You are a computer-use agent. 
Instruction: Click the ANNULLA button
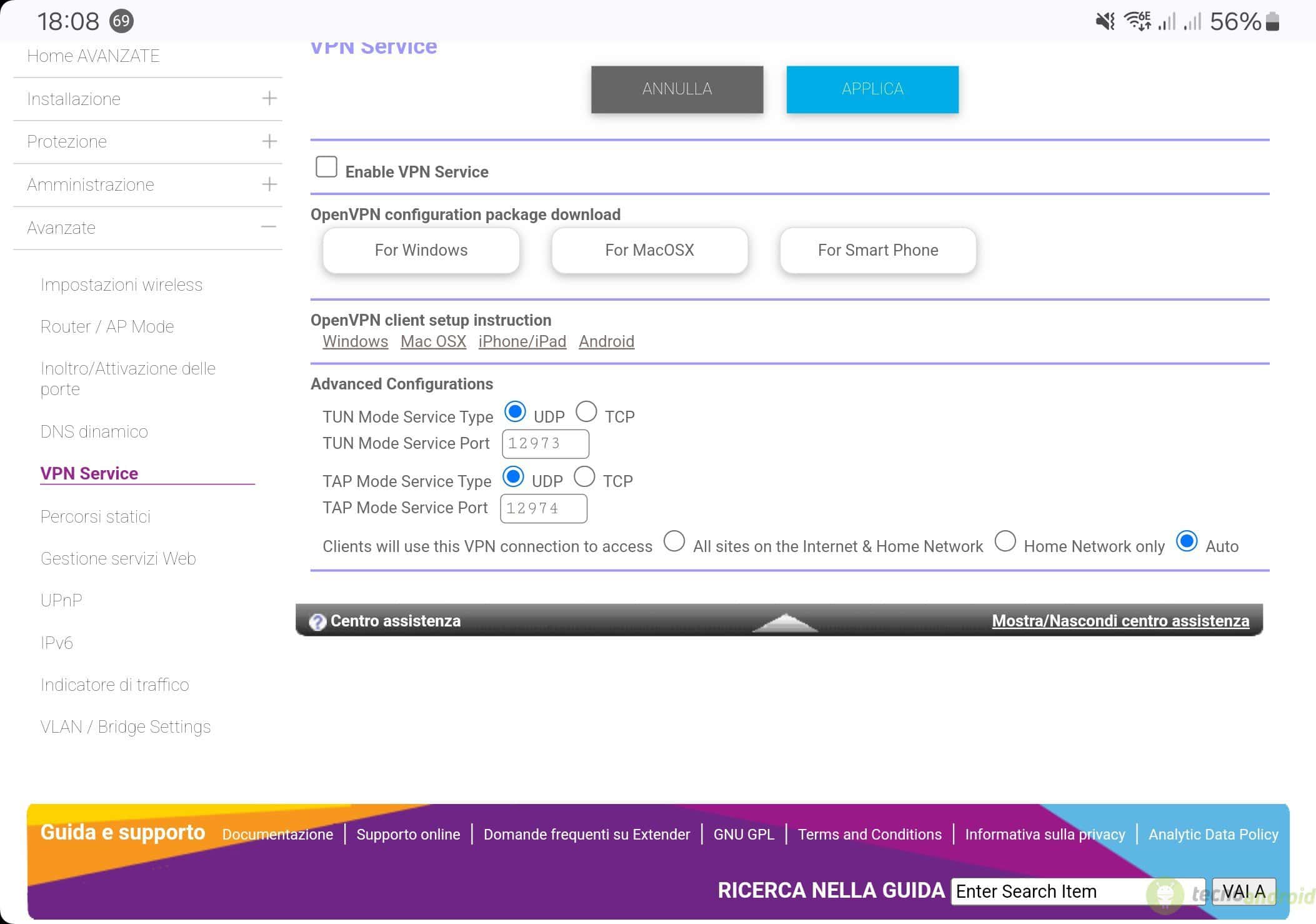[x=677, y=89]
